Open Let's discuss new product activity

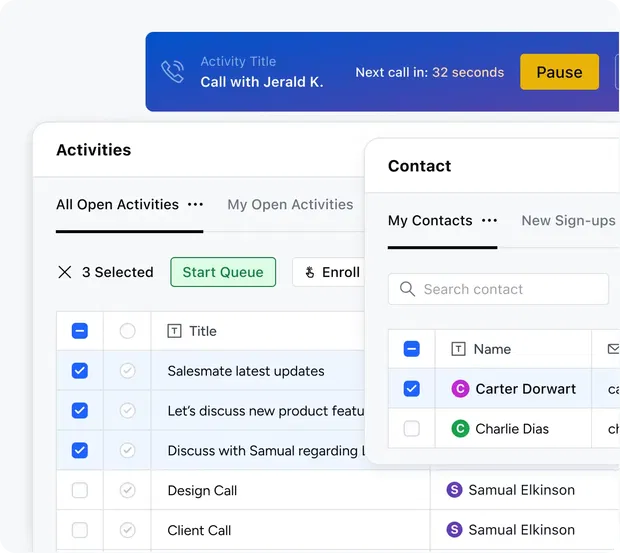click(x=266, y=411)
